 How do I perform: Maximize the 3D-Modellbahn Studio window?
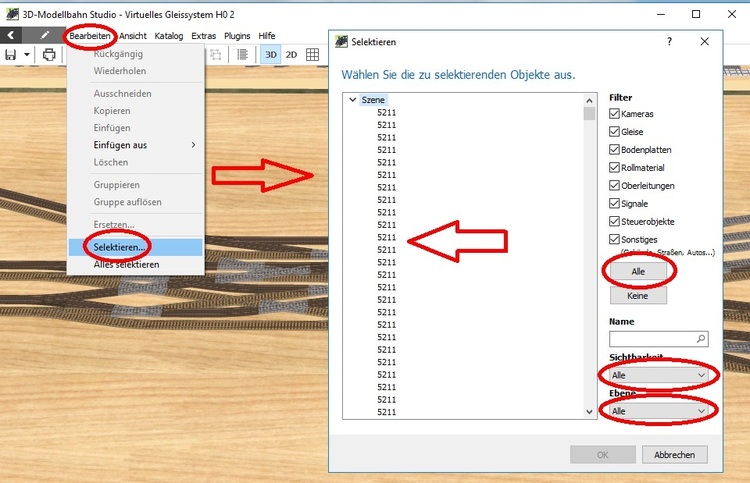click(x=696, y=14)
